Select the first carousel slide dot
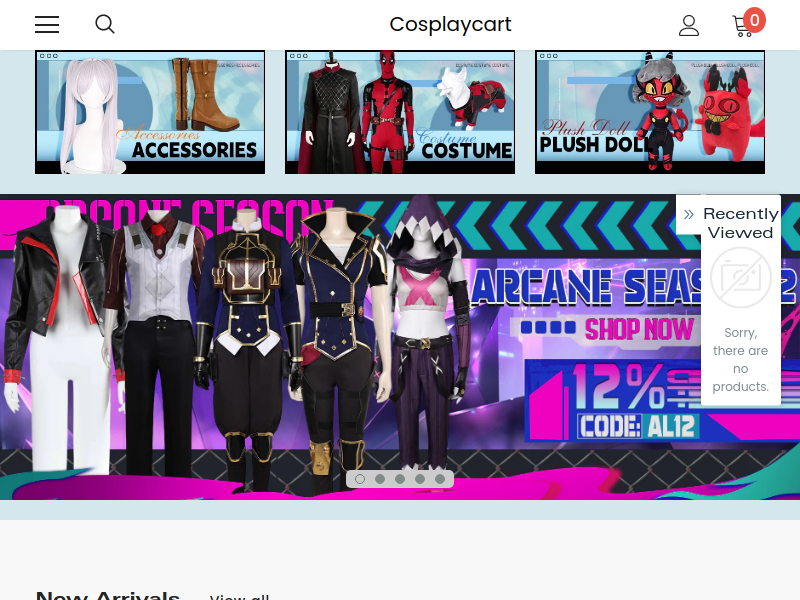The image size is (800, 600). [360, 479]
